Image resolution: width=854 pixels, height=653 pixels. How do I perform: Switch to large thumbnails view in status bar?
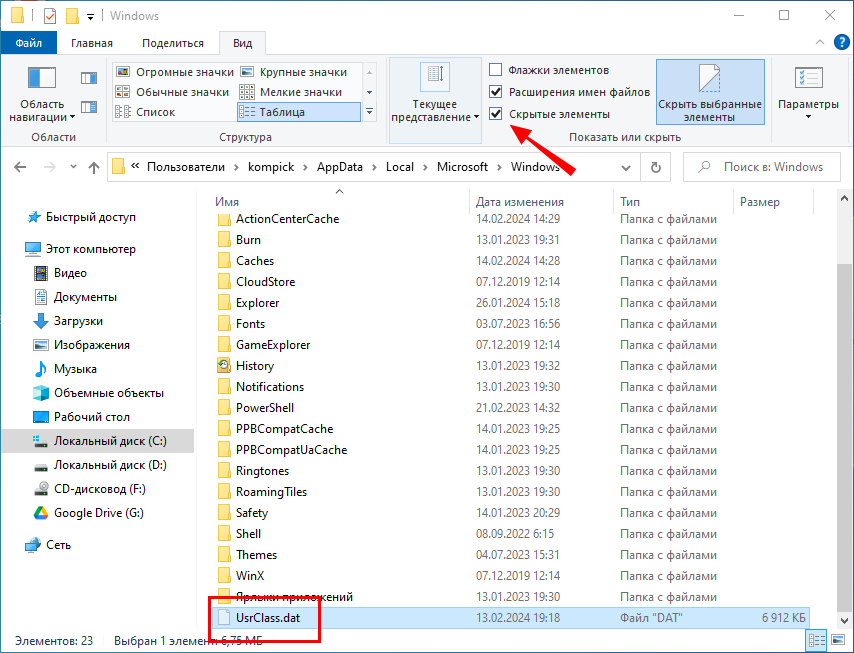(838, 640)
